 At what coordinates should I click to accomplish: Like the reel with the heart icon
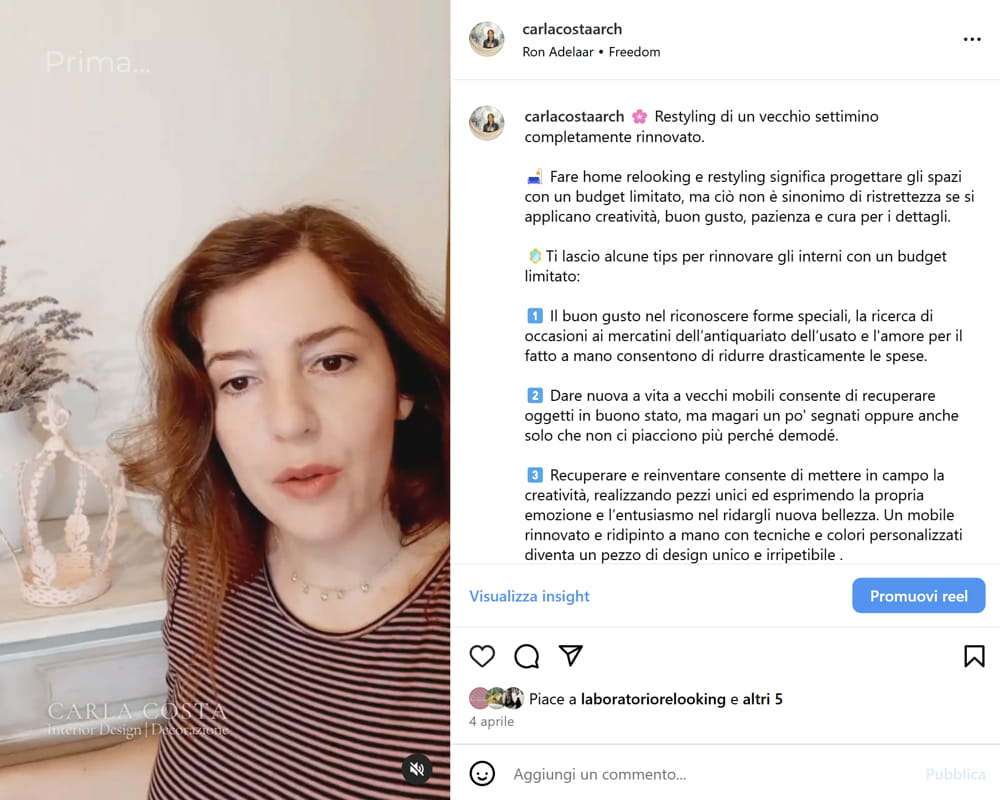coord(482,656)
